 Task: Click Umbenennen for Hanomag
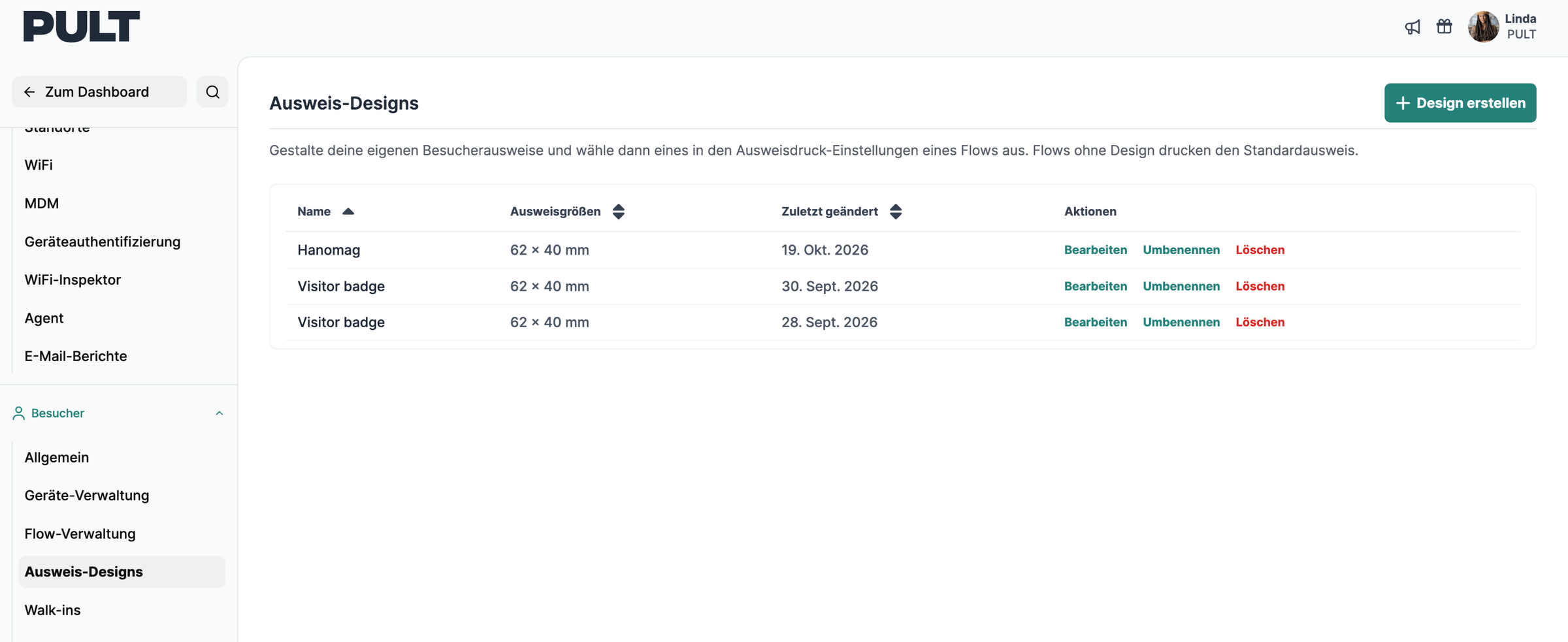[1181, 250]
